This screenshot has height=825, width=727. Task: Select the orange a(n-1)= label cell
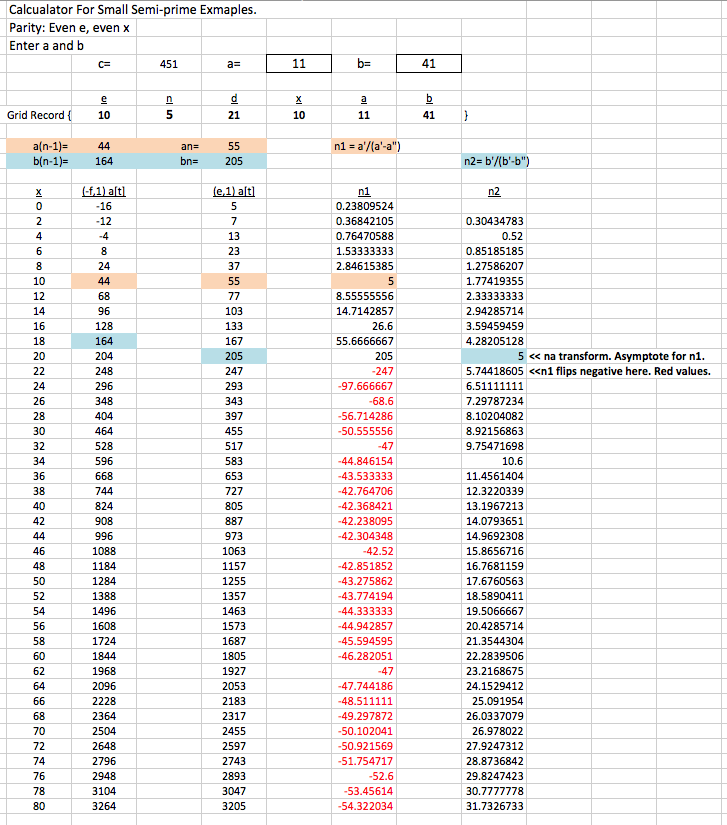point(39,146)
